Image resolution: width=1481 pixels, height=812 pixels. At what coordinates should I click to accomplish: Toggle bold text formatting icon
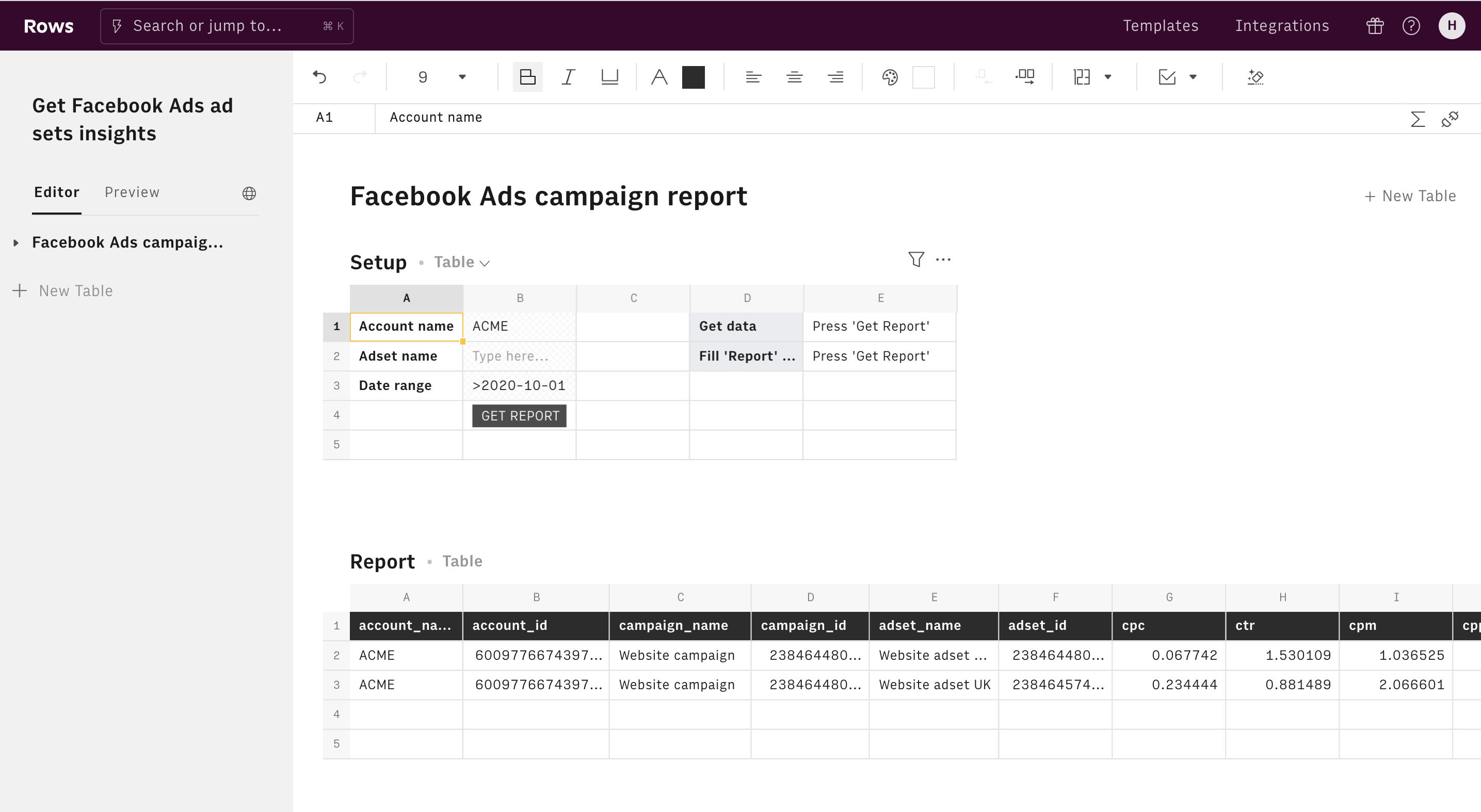(x=527, y=77)
